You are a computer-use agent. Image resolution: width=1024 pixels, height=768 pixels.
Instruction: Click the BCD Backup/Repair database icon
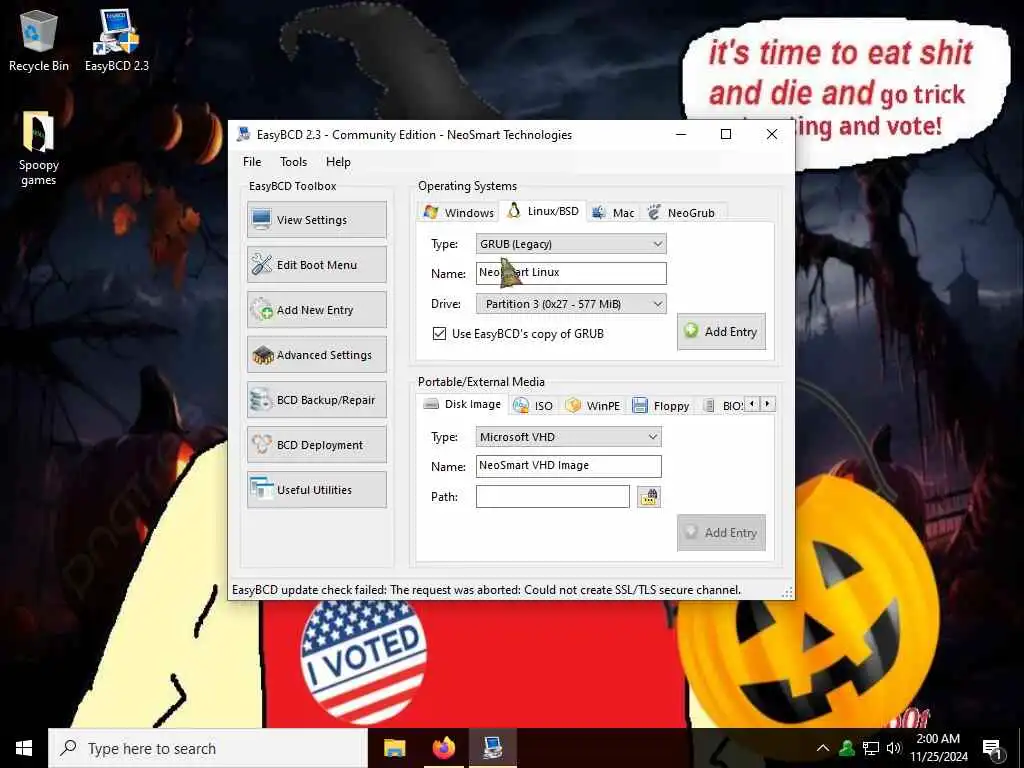[x=262, y=400]
